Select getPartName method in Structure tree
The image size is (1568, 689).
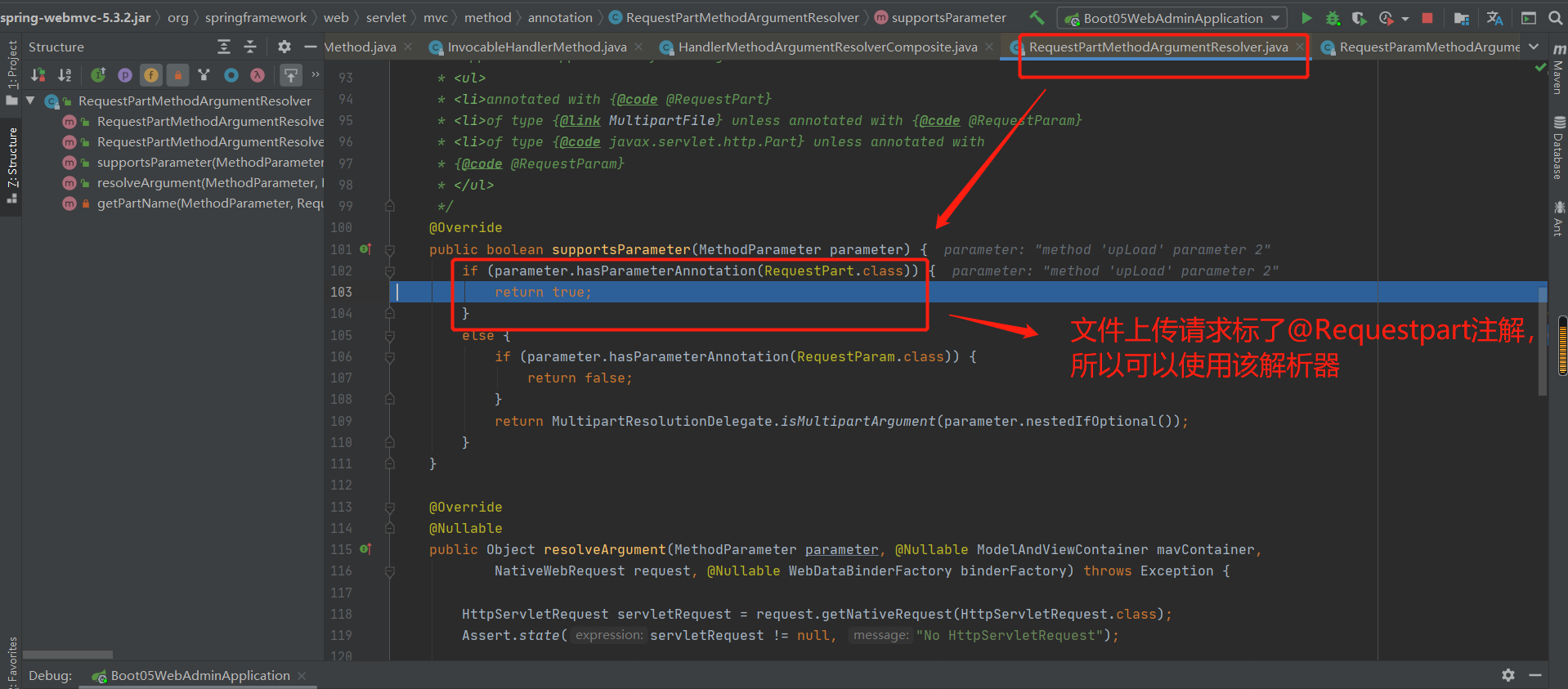click(193, 203)
